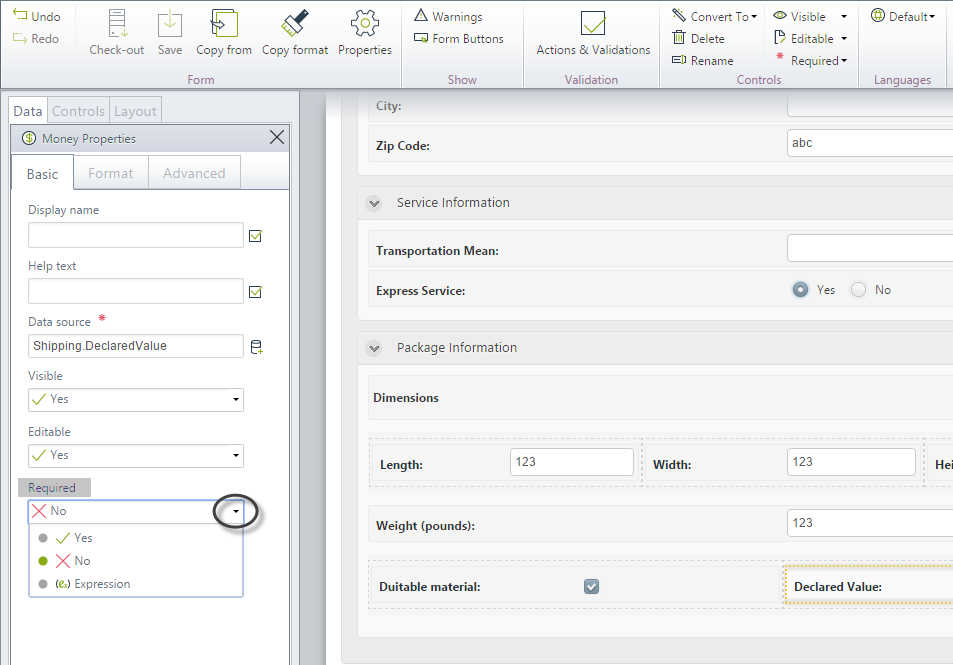This screenshot has width=953, height=665.
Task: Click the Data source field
Action: [136, 346]
